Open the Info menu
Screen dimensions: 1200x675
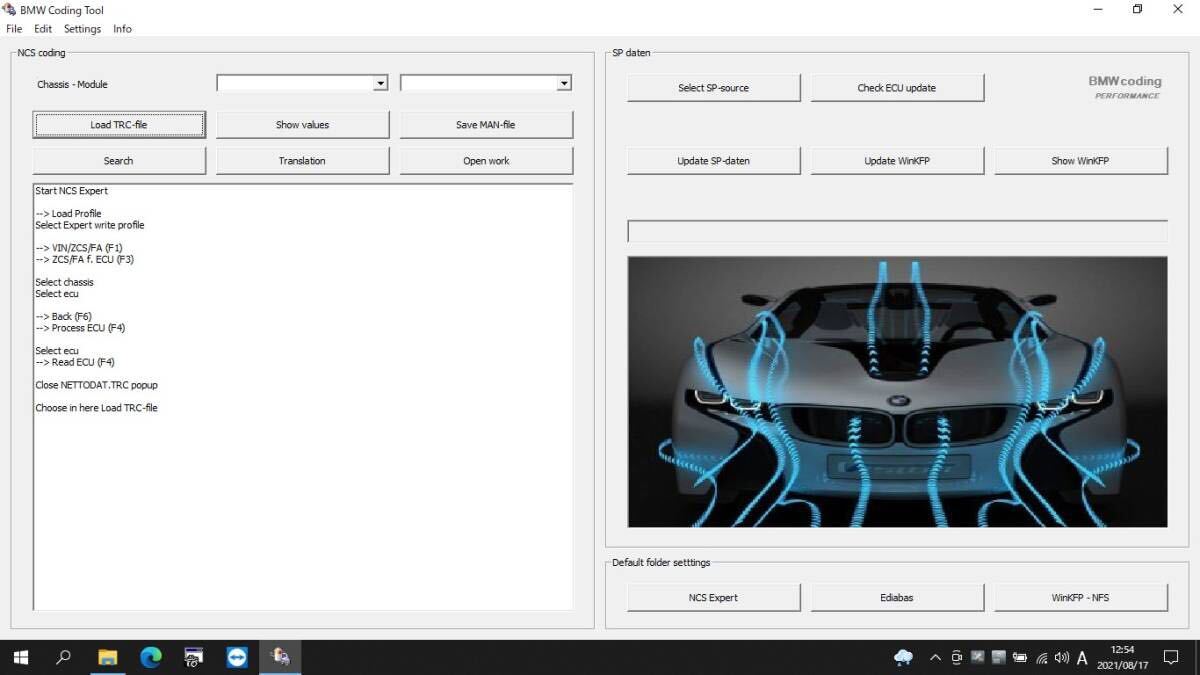pyautogui.click(x=122, y=29)
